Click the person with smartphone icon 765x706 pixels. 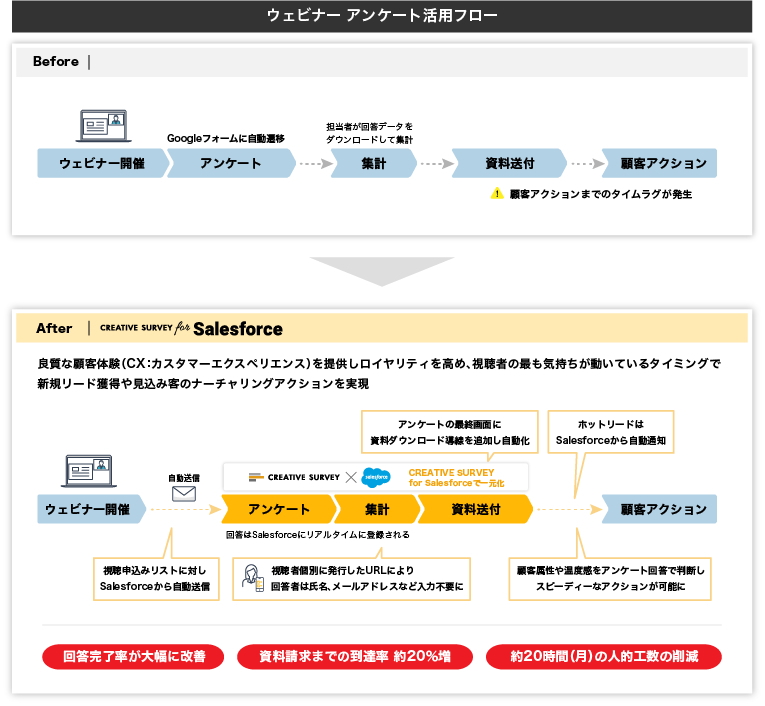point(253,578)
